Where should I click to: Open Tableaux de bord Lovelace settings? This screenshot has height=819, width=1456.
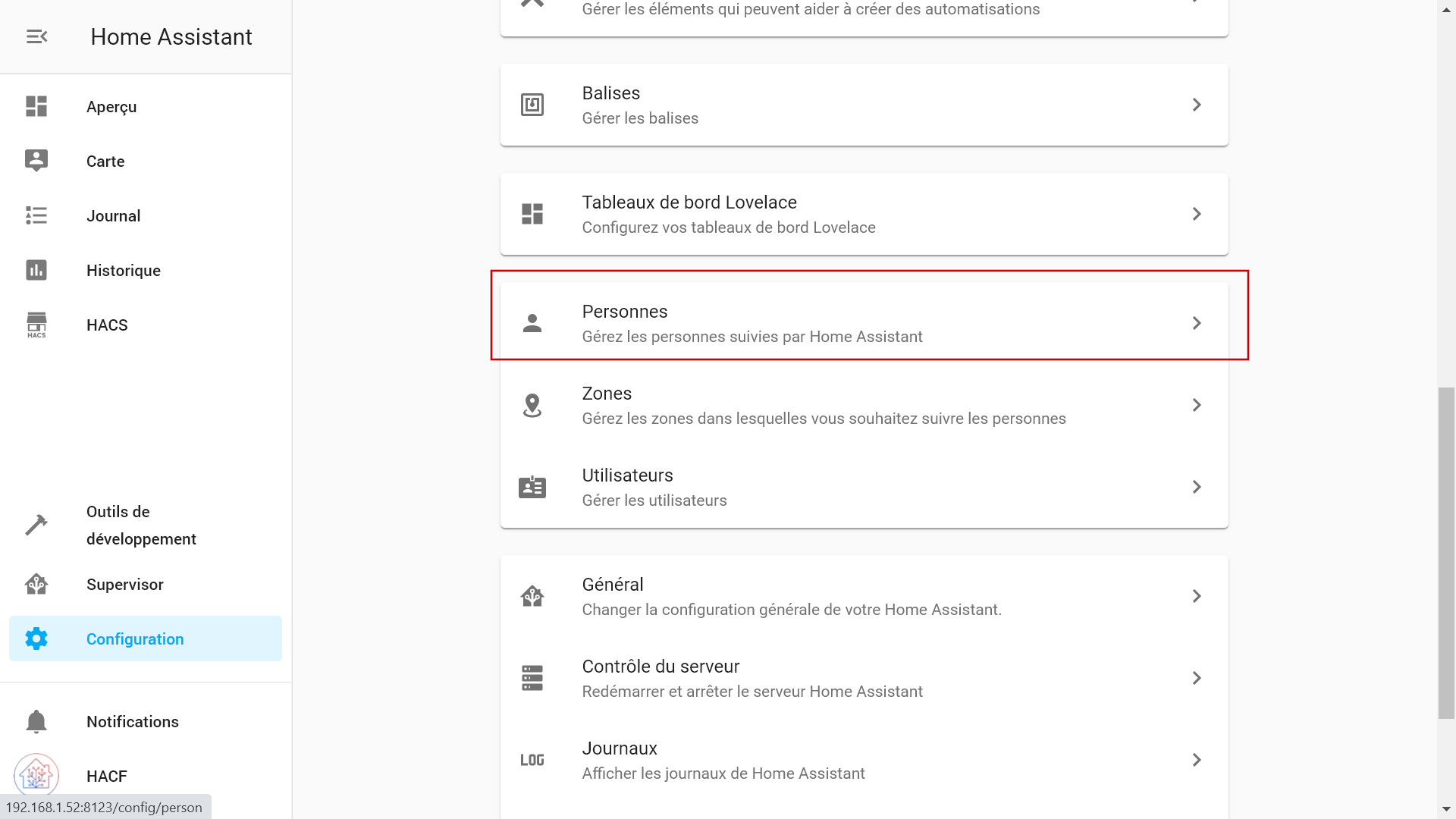point(864,214)
